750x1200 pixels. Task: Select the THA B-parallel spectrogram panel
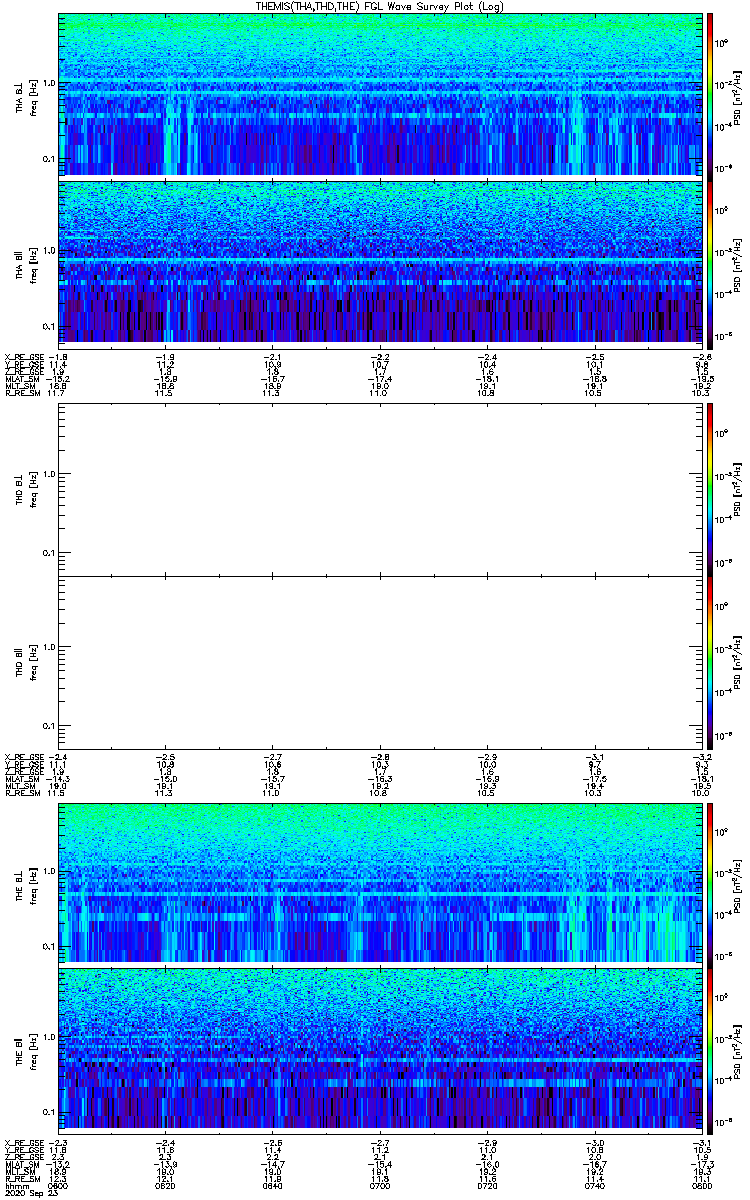pyautogui.click(x=380, y=262)
